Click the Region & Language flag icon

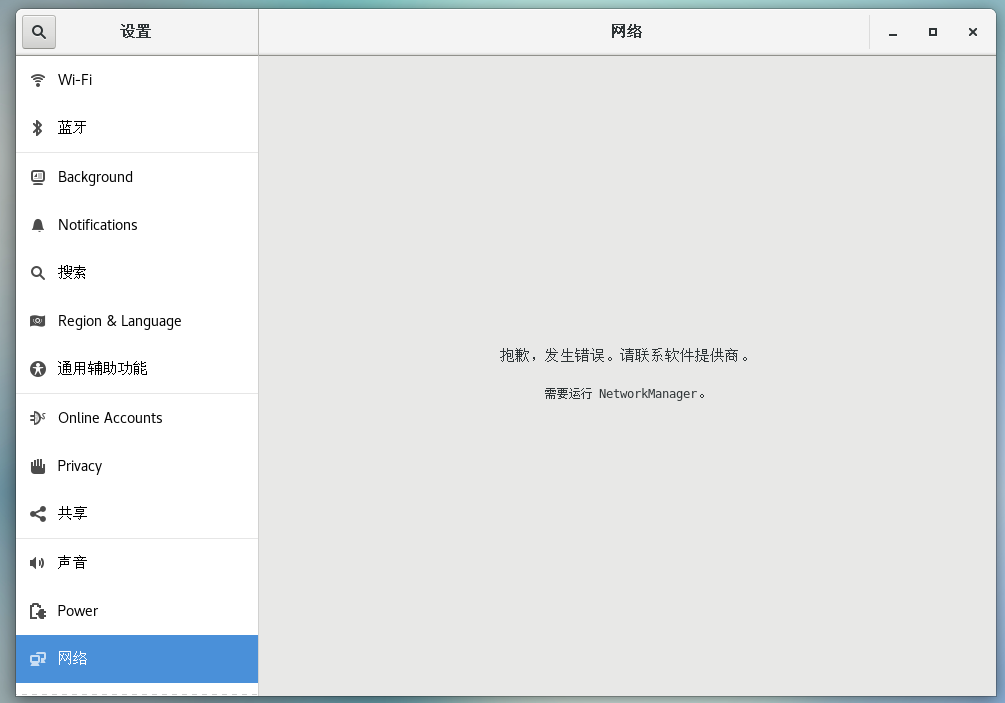click(38, 321)
